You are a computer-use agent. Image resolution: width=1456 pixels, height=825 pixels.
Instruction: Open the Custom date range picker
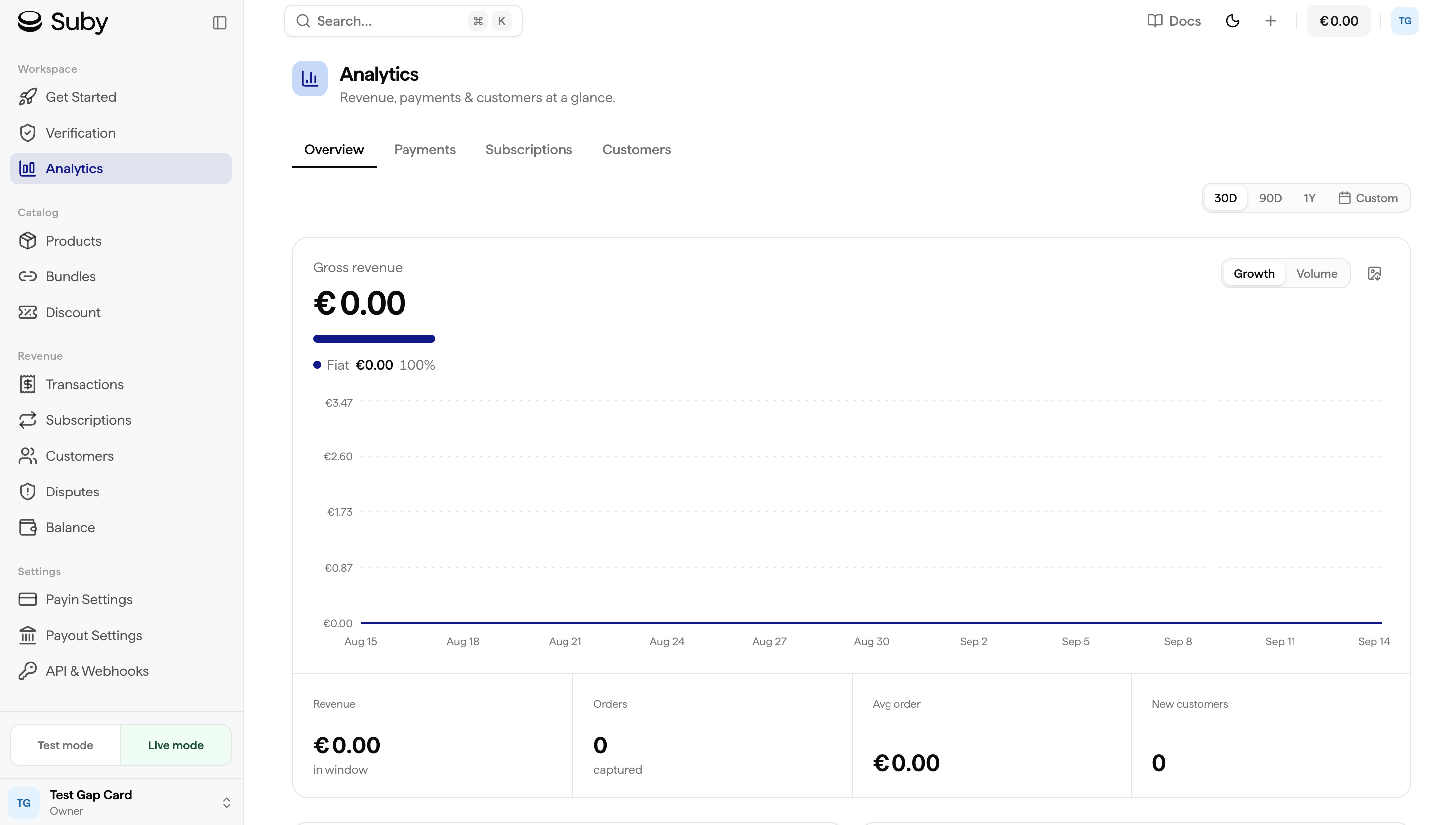[x=1368, y=198]
